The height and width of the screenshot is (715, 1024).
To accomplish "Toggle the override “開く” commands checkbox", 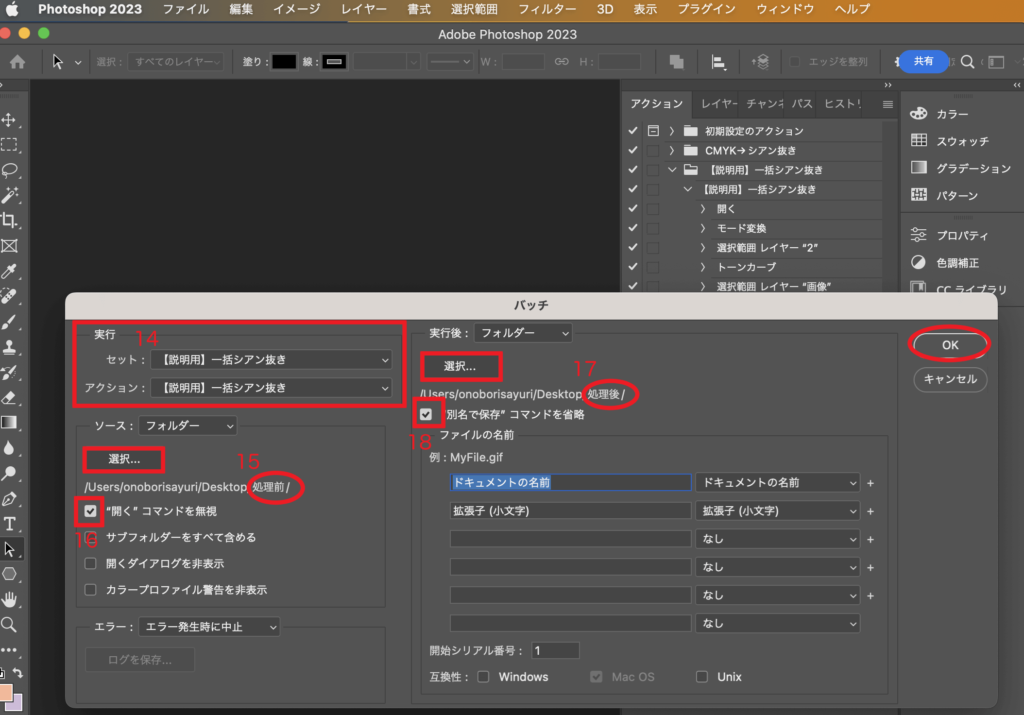I will click(90, 511).
